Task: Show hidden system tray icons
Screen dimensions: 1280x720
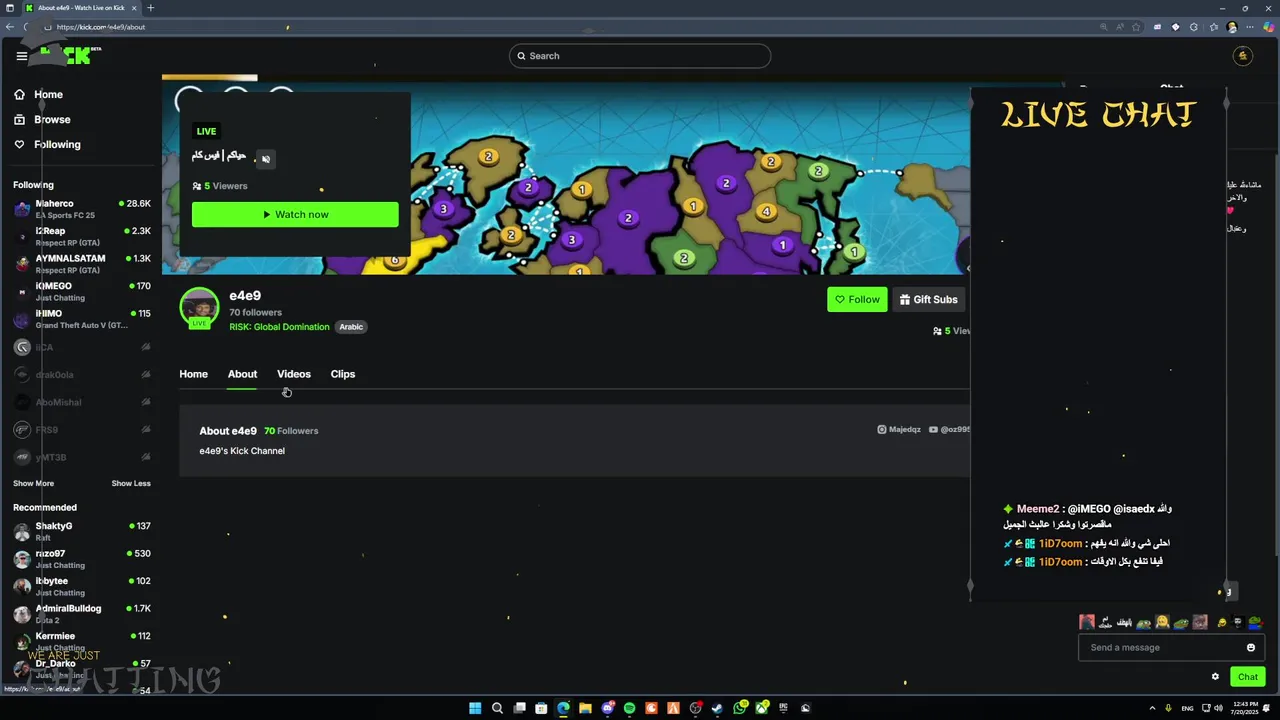Action: [1151, 708]
